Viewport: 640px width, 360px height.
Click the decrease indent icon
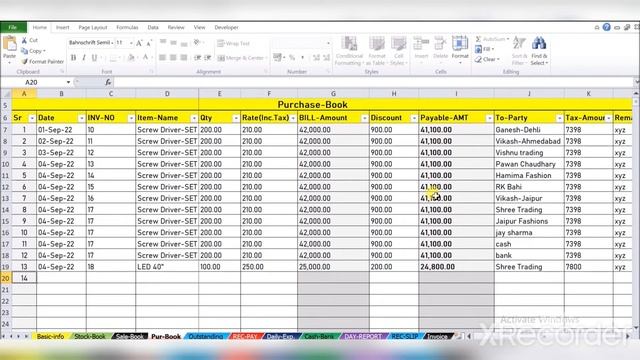[x=198, y=58]
